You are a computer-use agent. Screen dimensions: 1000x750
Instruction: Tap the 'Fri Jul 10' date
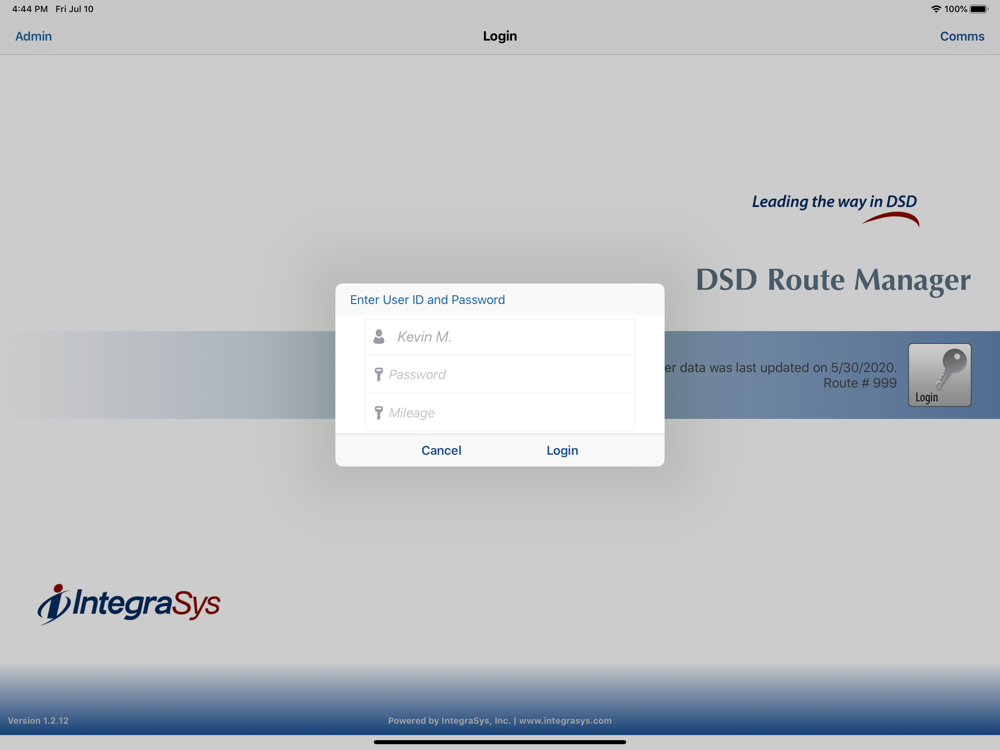tap(75, 9)
